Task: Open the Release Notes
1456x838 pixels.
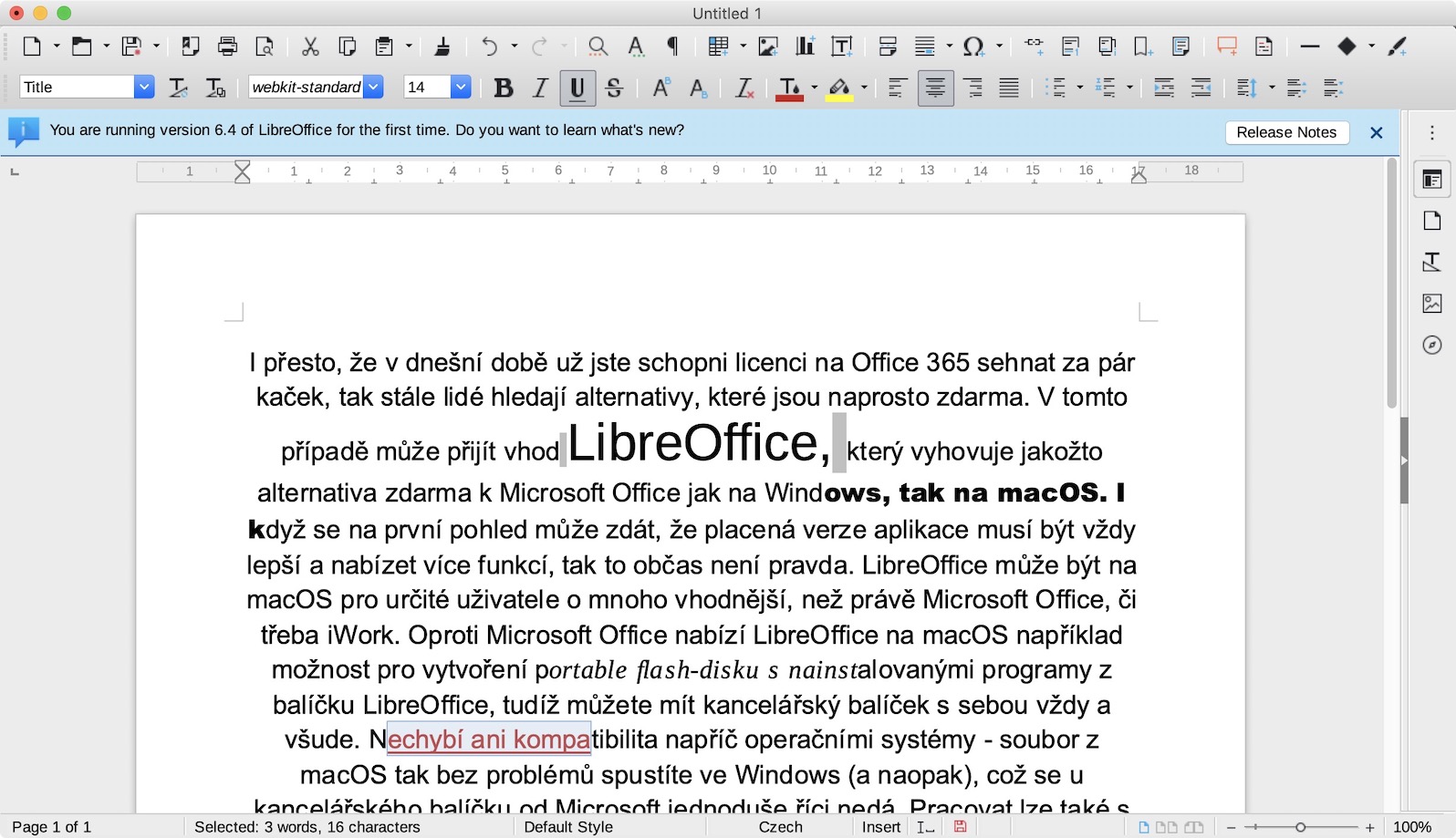Action: [x=1286, y=132]
